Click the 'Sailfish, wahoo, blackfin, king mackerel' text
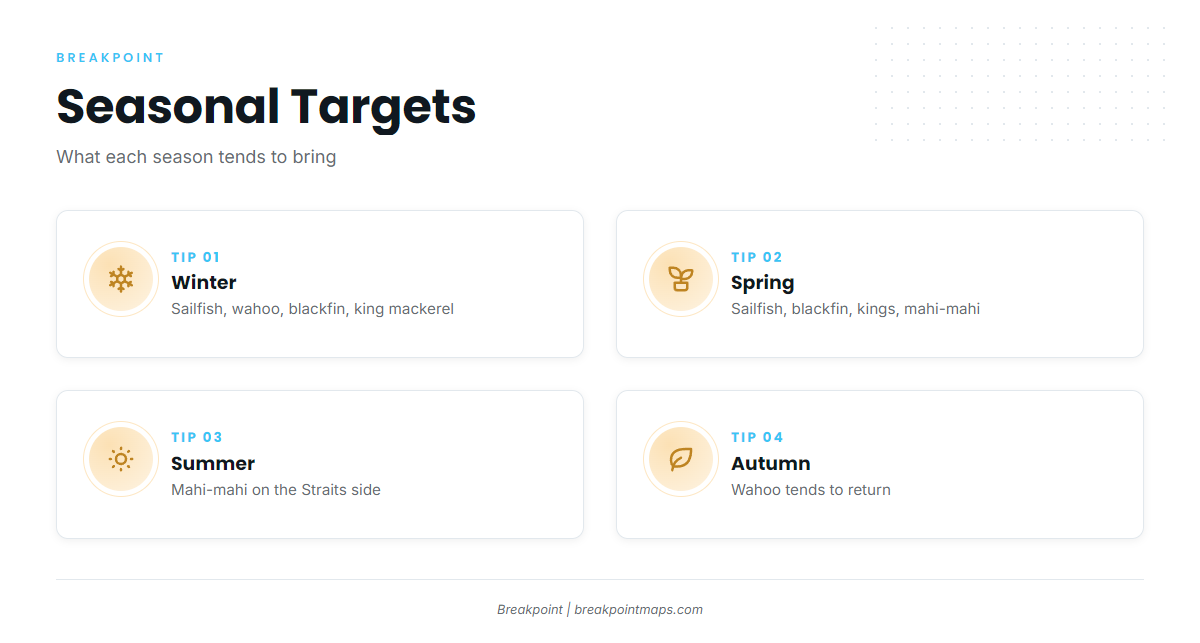1200x643 pixels. tap(312, 309)
